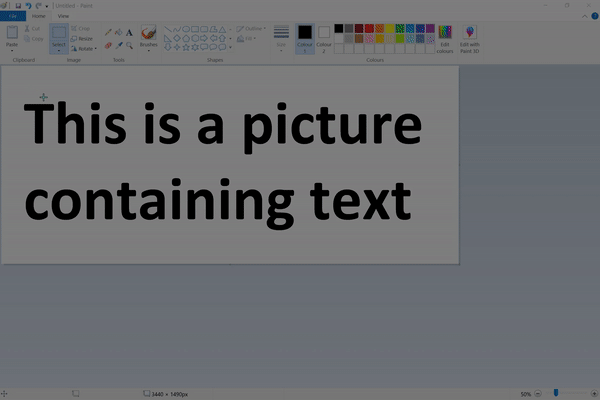600x400 pixels.
Task: Switch to the Home tab
Action: (39, 16)
